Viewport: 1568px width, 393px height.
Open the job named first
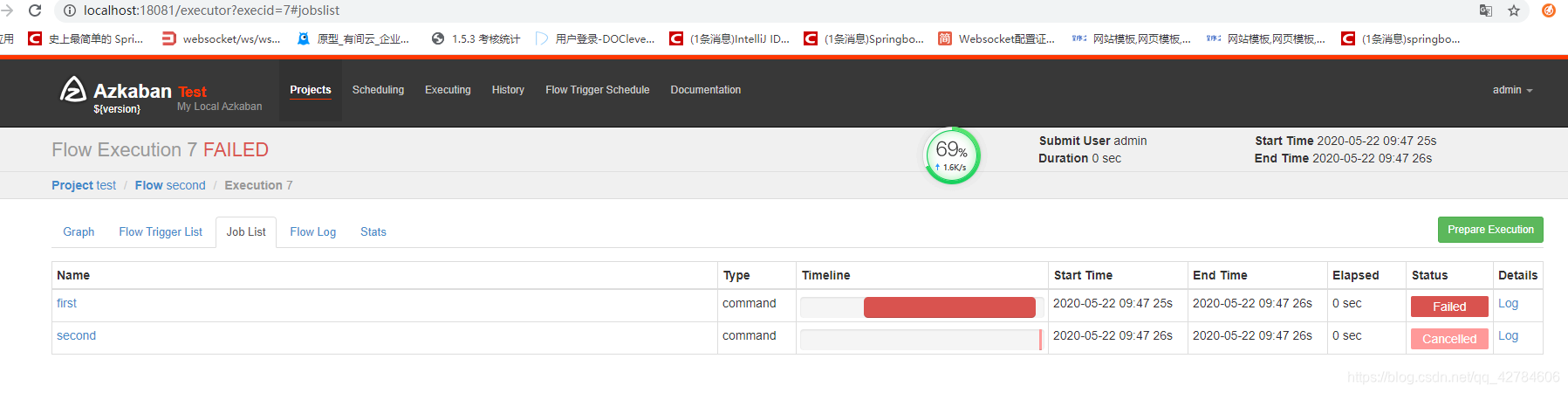(x=66, y=303)
